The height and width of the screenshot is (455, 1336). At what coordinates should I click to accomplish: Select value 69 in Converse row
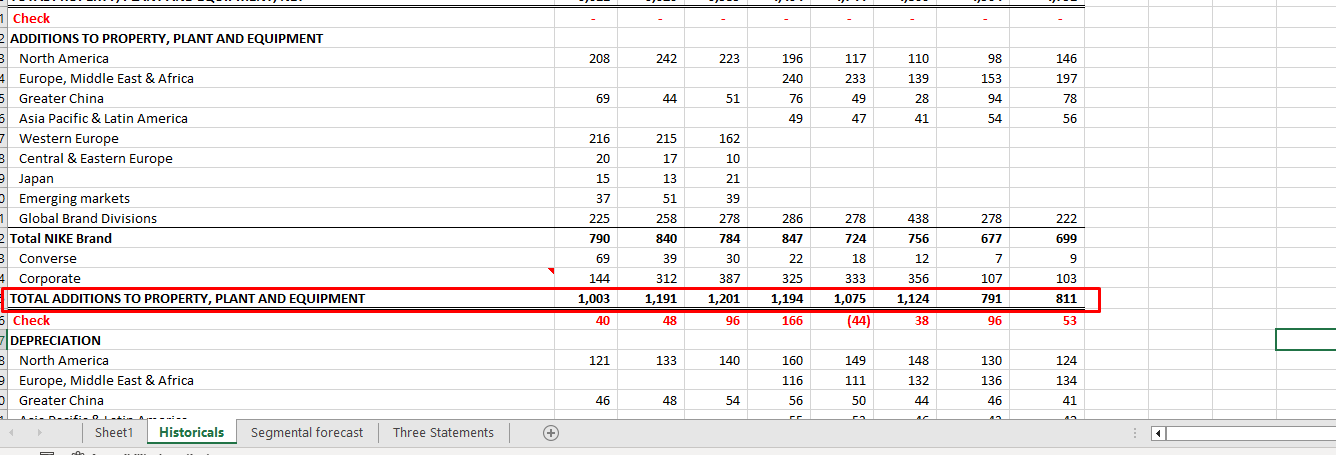point(602,258)
